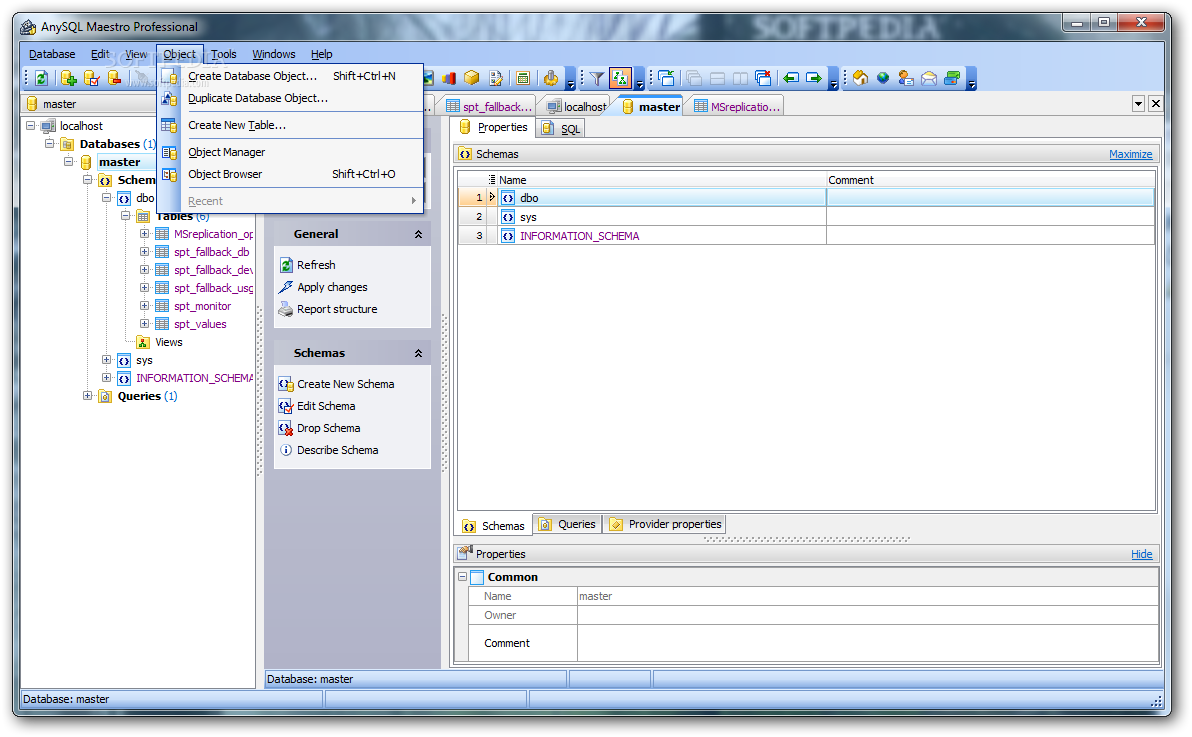Image resolution: width=1192 pixels, height=737 pixels.
Task: Click the yellow cube toolbar icon
Action: point(472,78)
